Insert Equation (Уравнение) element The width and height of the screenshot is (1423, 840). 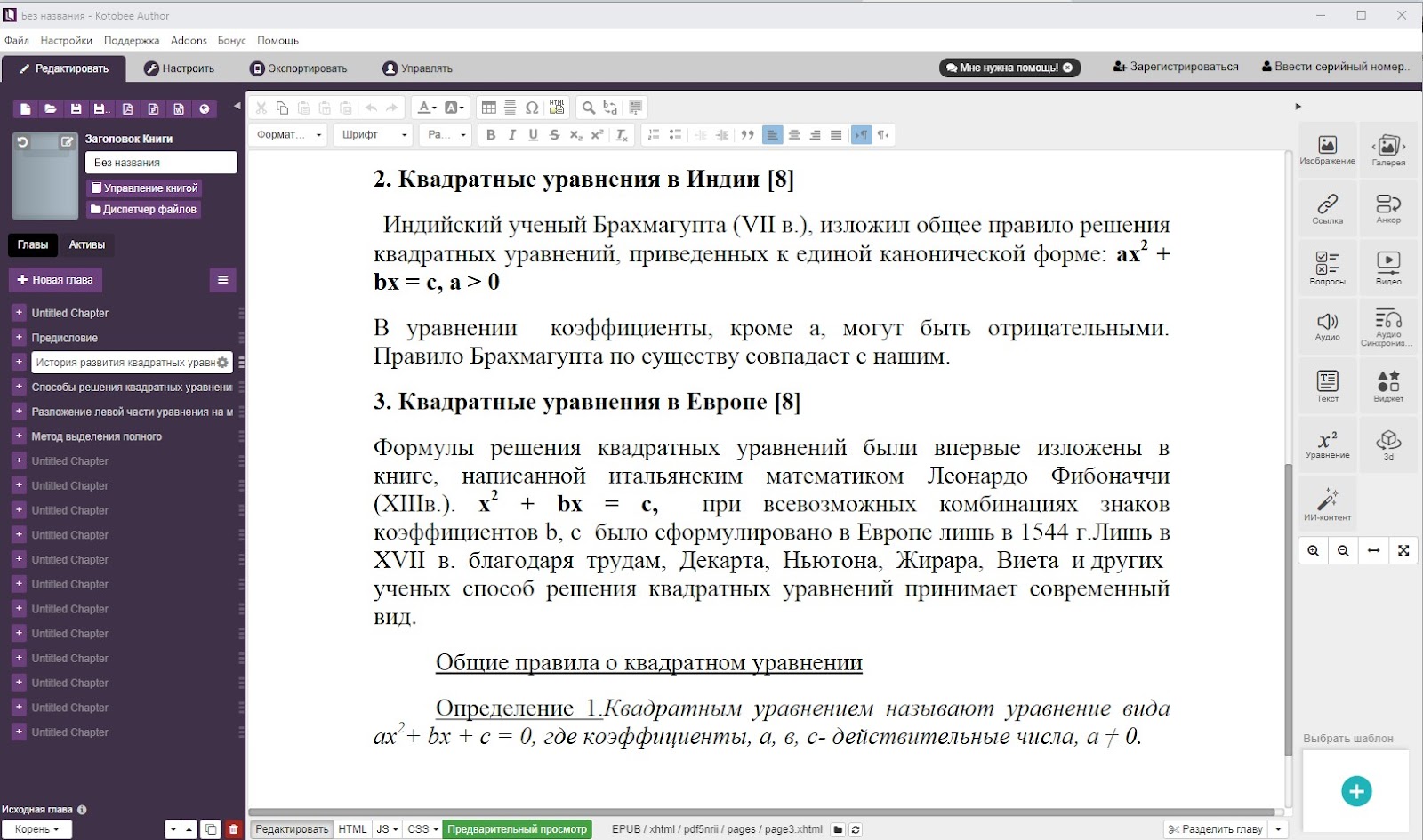click(1327, 443)
